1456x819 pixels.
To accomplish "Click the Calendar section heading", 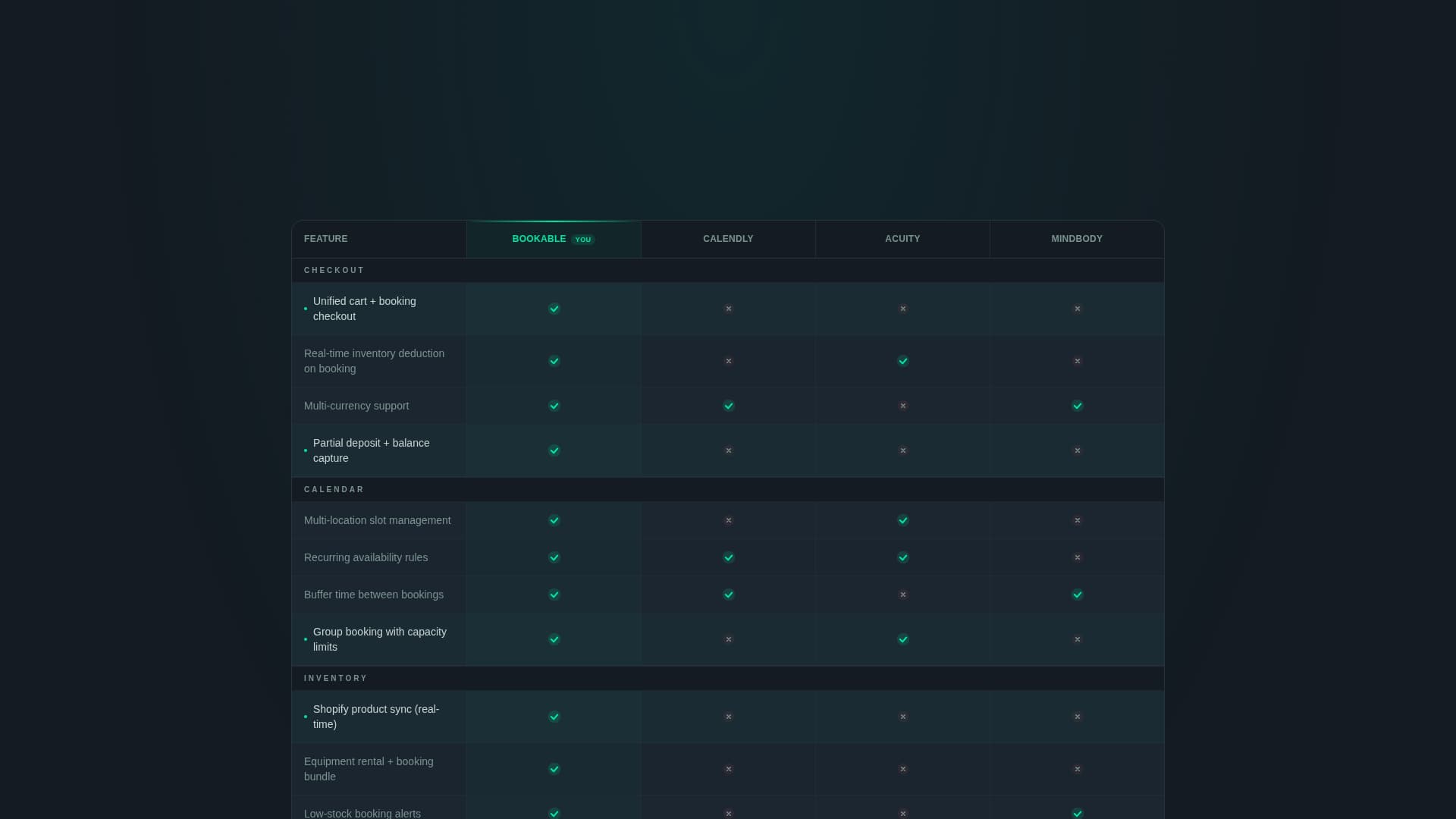I will tap(334, 490).
